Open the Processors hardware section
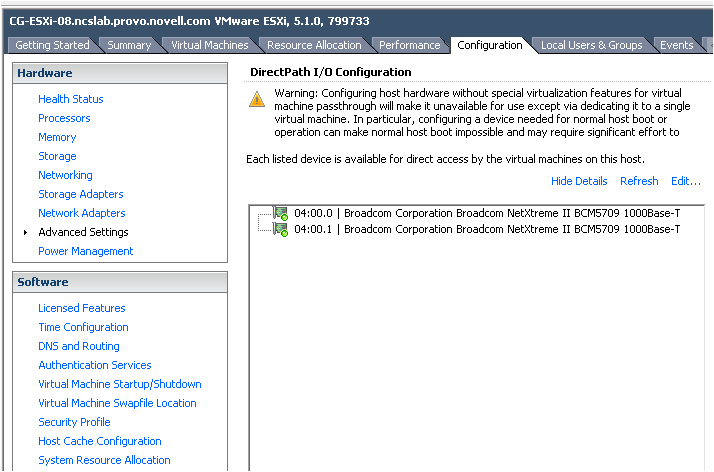Image resolution: width=714 pixels, height=472 pixels. pyautogui.click(x=64, y=118)
